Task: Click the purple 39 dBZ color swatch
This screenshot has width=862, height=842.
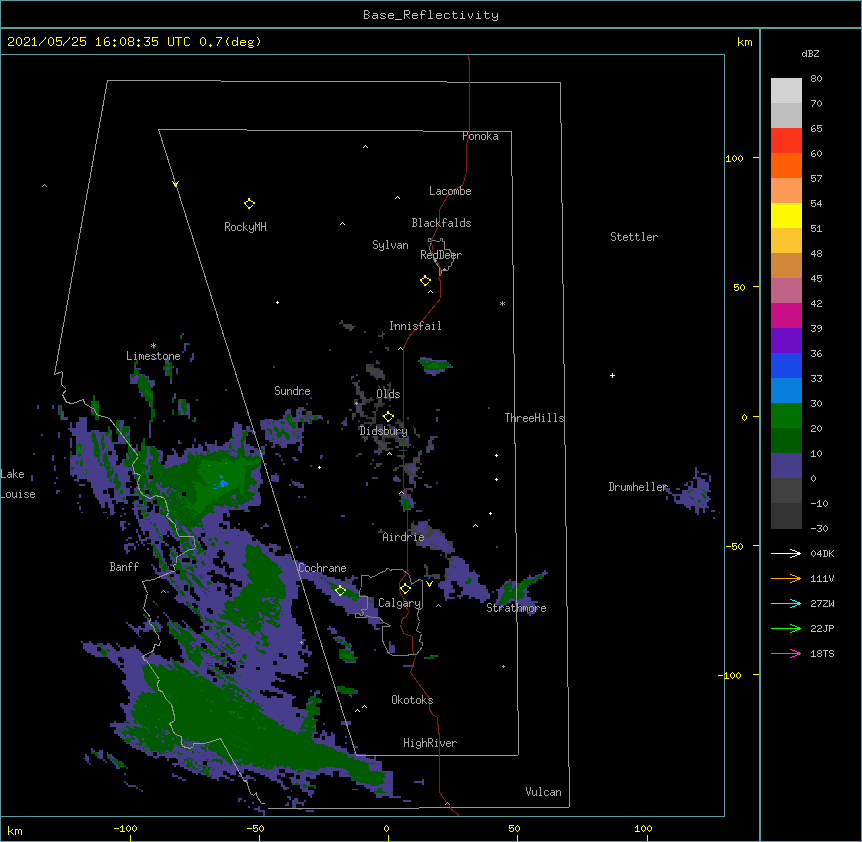Action: pyautogui.click(x=786, y=340)
